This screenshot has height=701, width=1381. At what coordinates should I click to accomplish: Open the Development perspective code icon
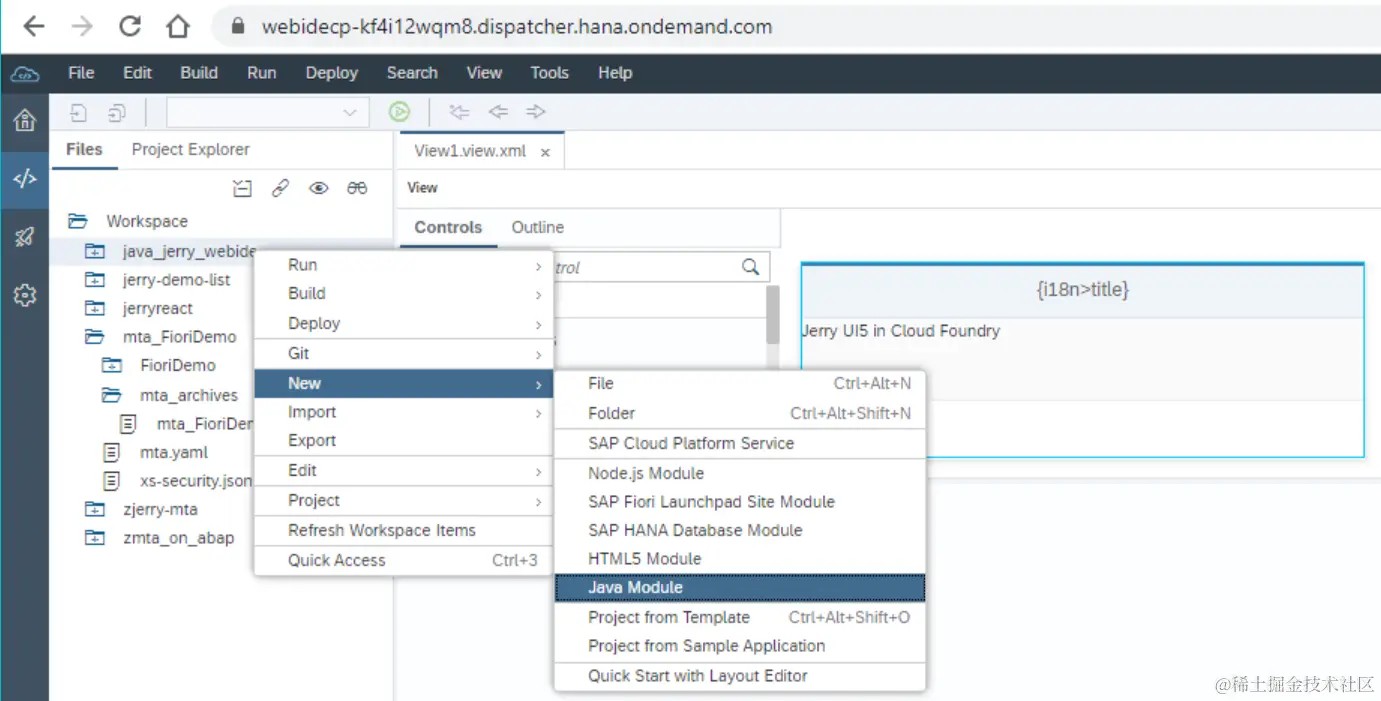coord(25,179)
